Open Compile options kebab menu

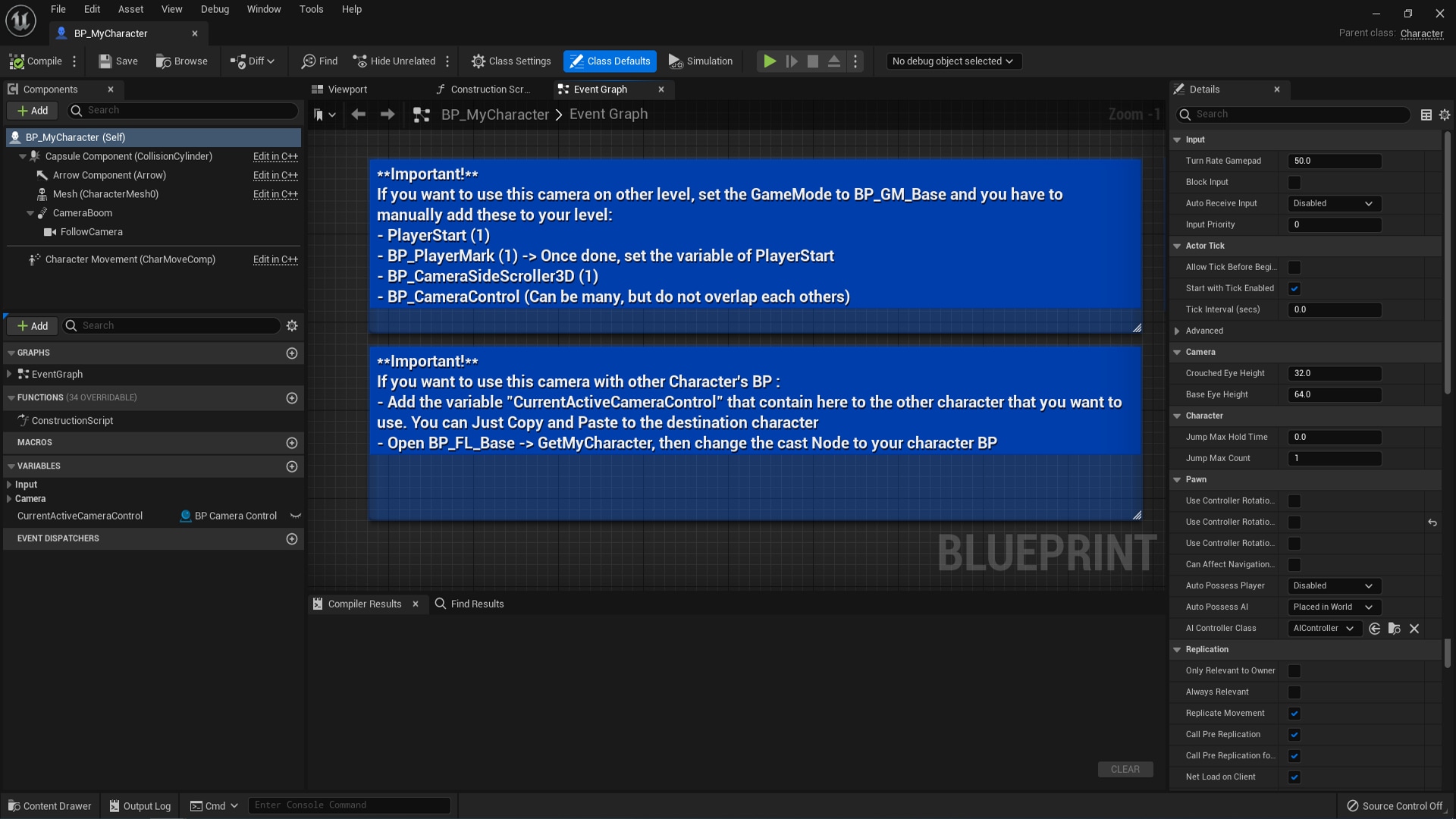[x=74, y=61]
